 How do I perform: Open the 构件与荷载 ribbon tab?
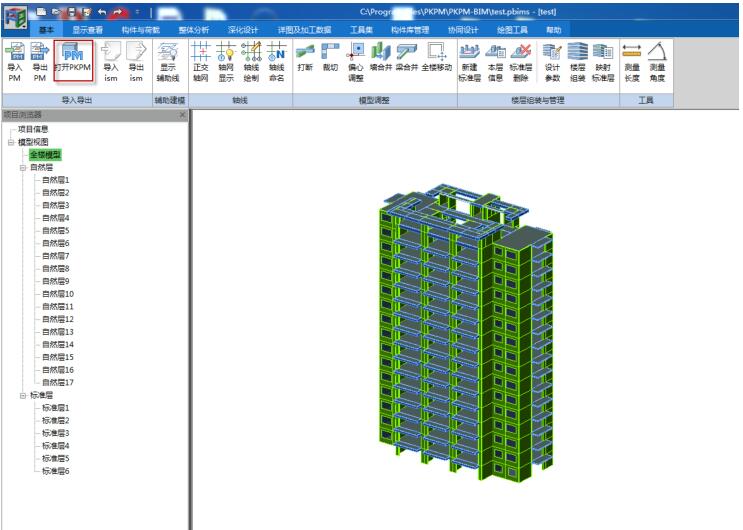point(138,30)
